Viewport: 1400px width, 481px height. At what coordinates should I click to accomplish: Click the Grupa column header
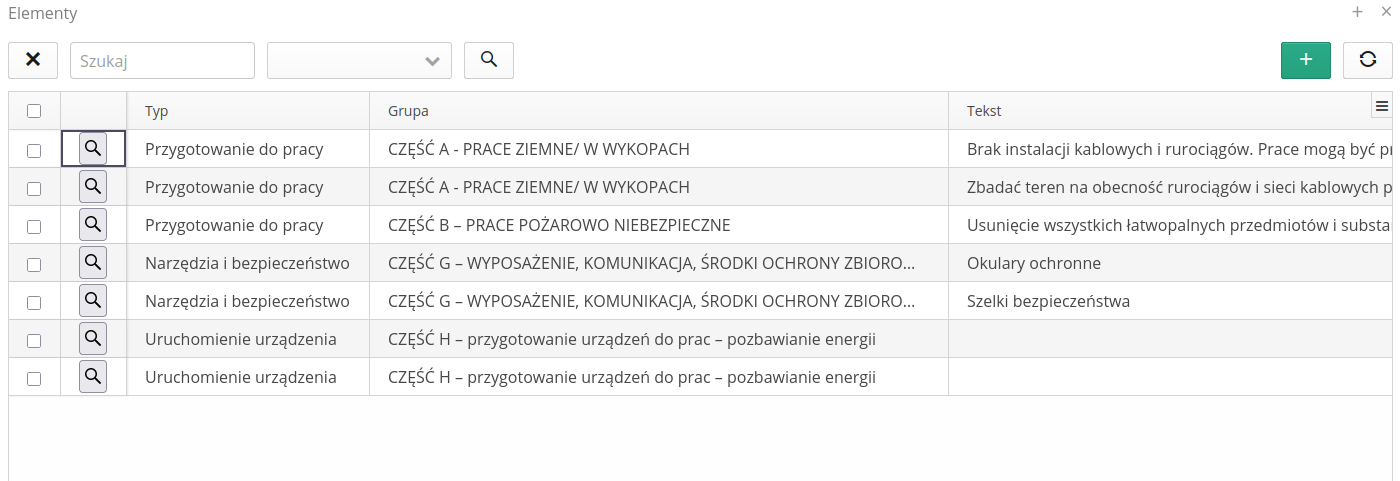(x=408, y=111)
